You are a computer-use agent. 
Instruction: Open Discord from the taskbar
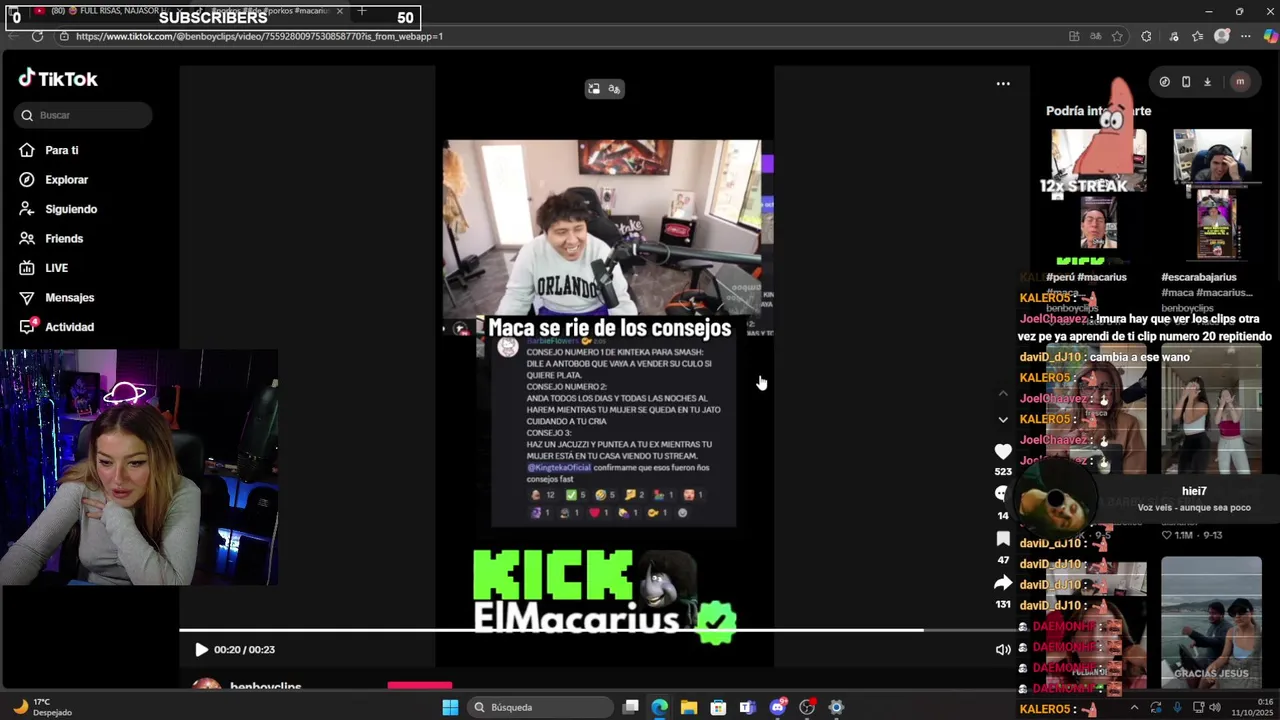coord(777,708)
